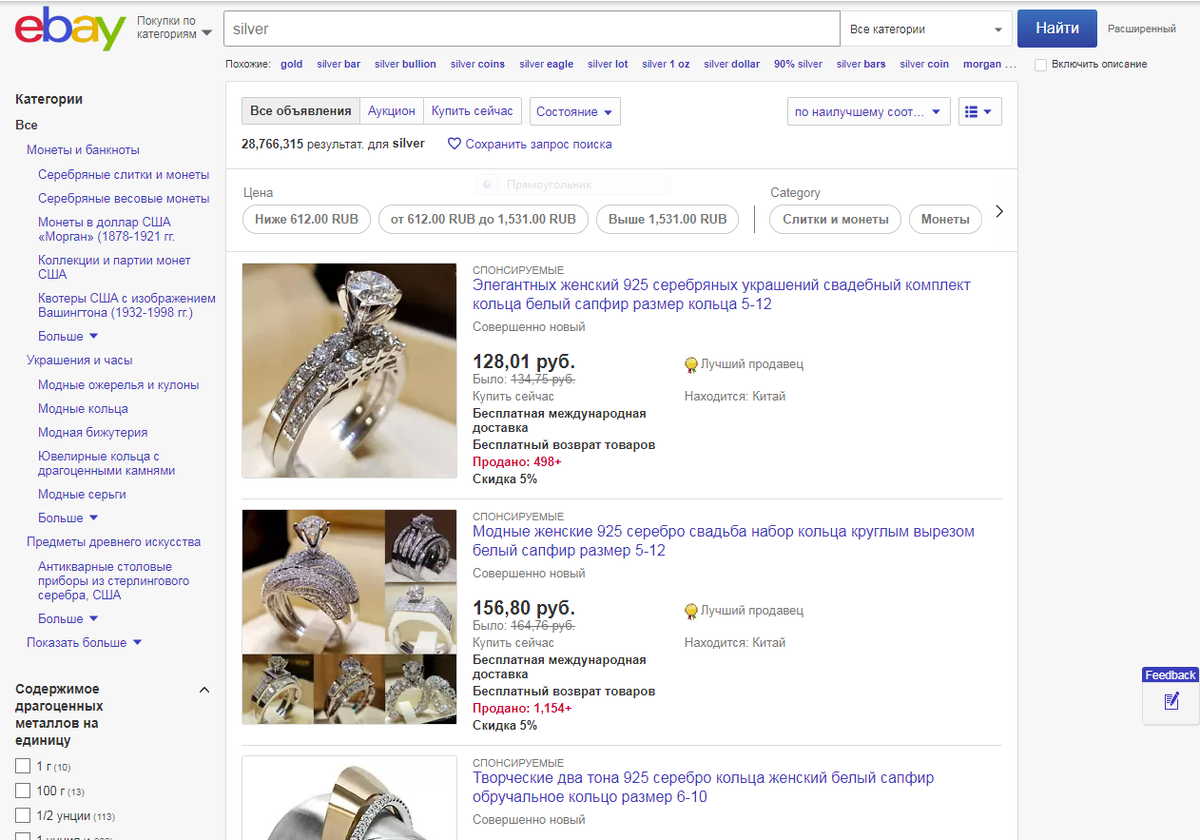The height and width of the screenshot is (840, 1200).
Task: Filter price 'Выше 1,531.00 RUB'
Action: [x=668, y=219]
